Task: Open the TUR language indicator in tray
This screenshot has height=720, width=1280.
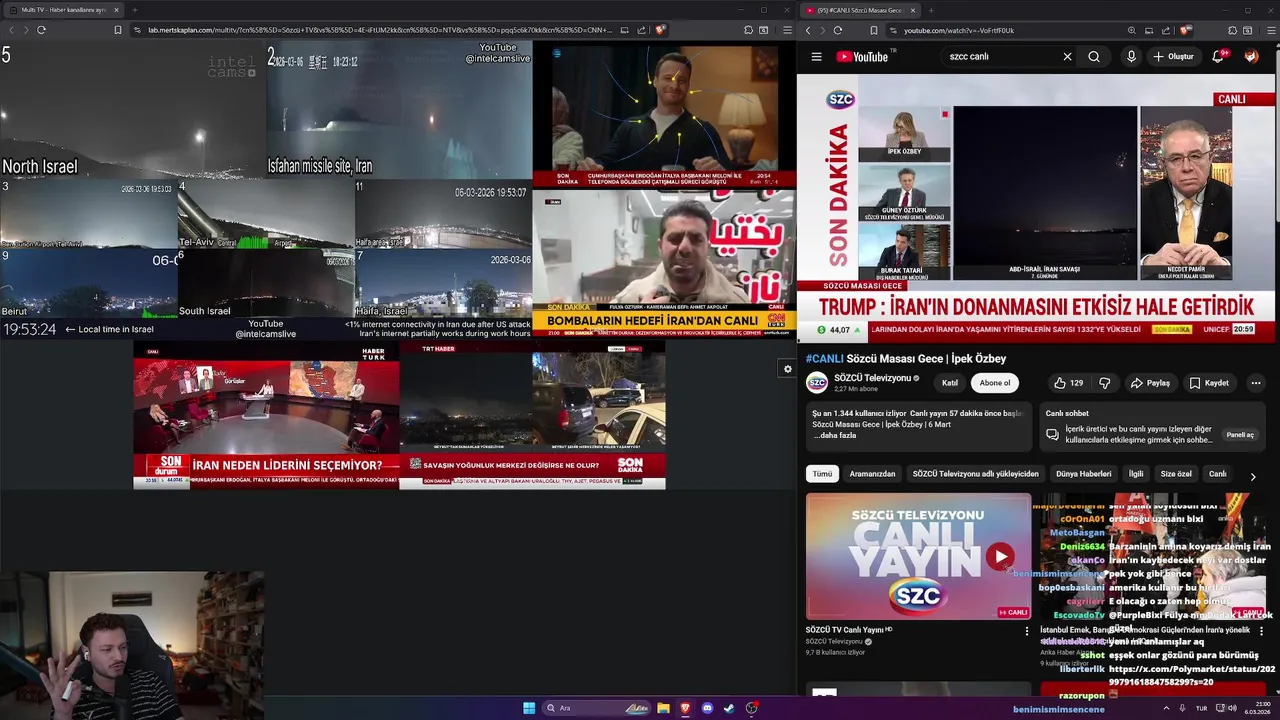Action: [x=1201, y=708]
